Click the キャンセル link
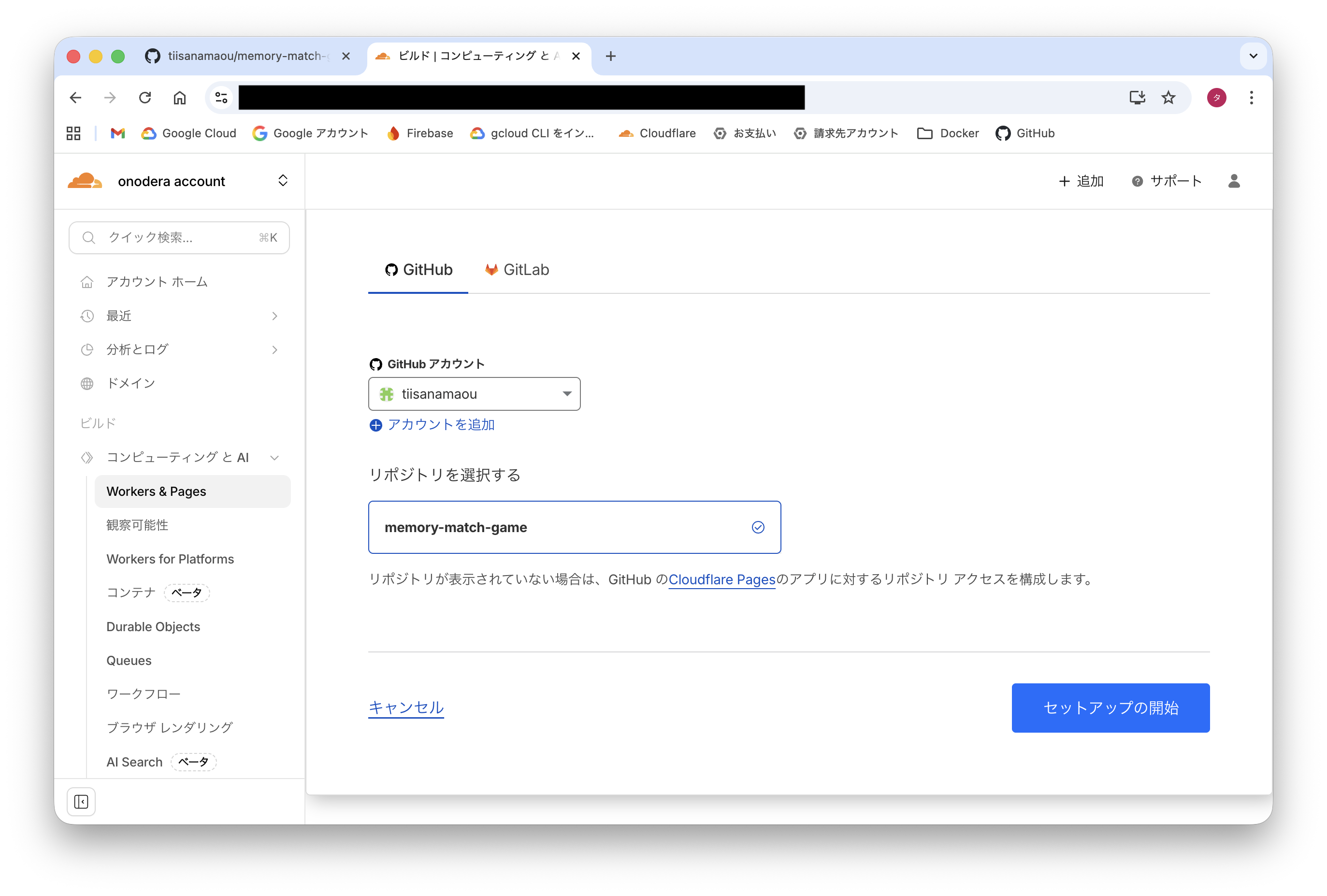Image resolution: width=1327 pixels, height=896 pixels. 406,707
